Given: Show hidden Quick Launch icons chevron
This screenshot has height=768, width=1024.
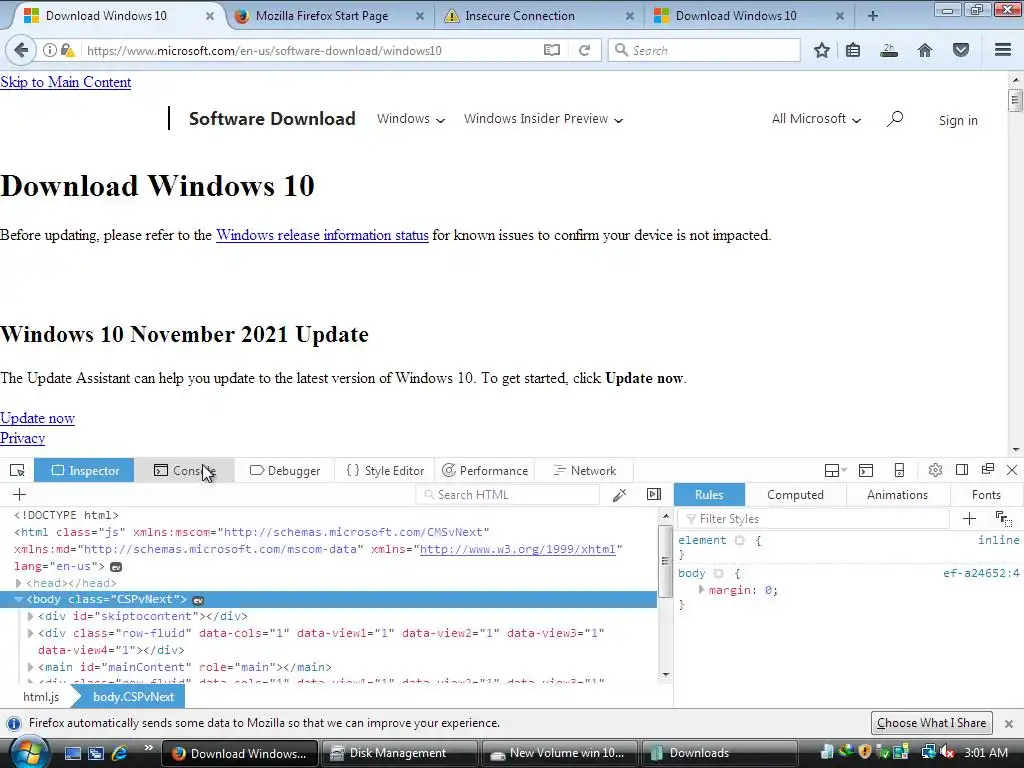Looking at the screenshot, I should pos(148,748).
